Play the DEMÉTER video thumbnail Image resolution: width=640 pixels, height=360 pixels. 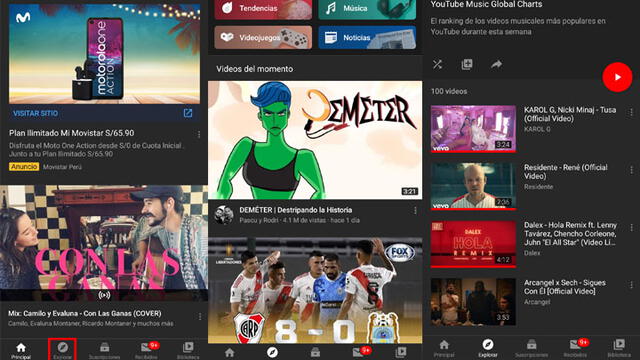pos(315,140)
